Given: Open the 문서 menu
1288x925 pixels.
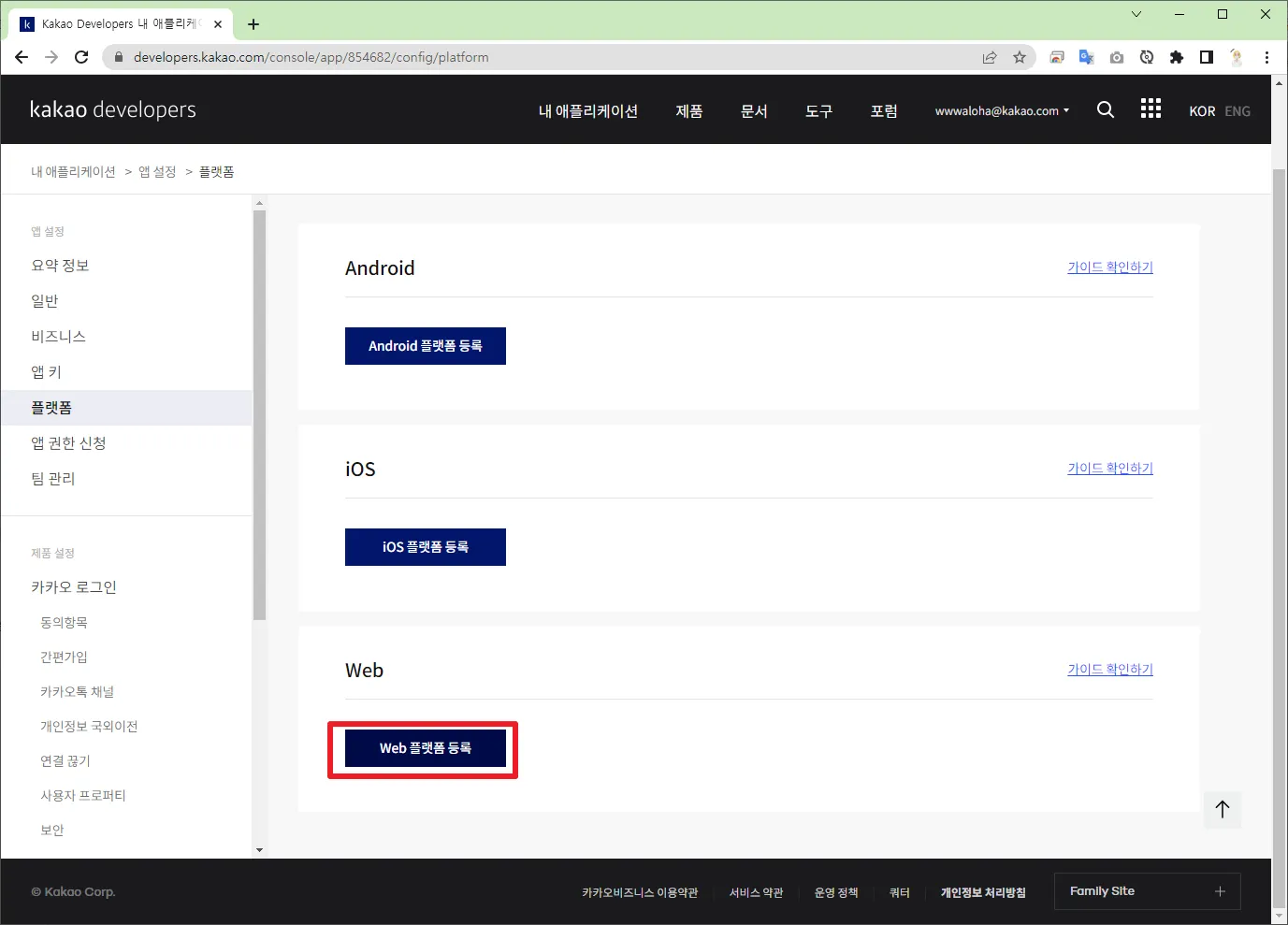Looking at the screenshot, I should pos(754,110).
